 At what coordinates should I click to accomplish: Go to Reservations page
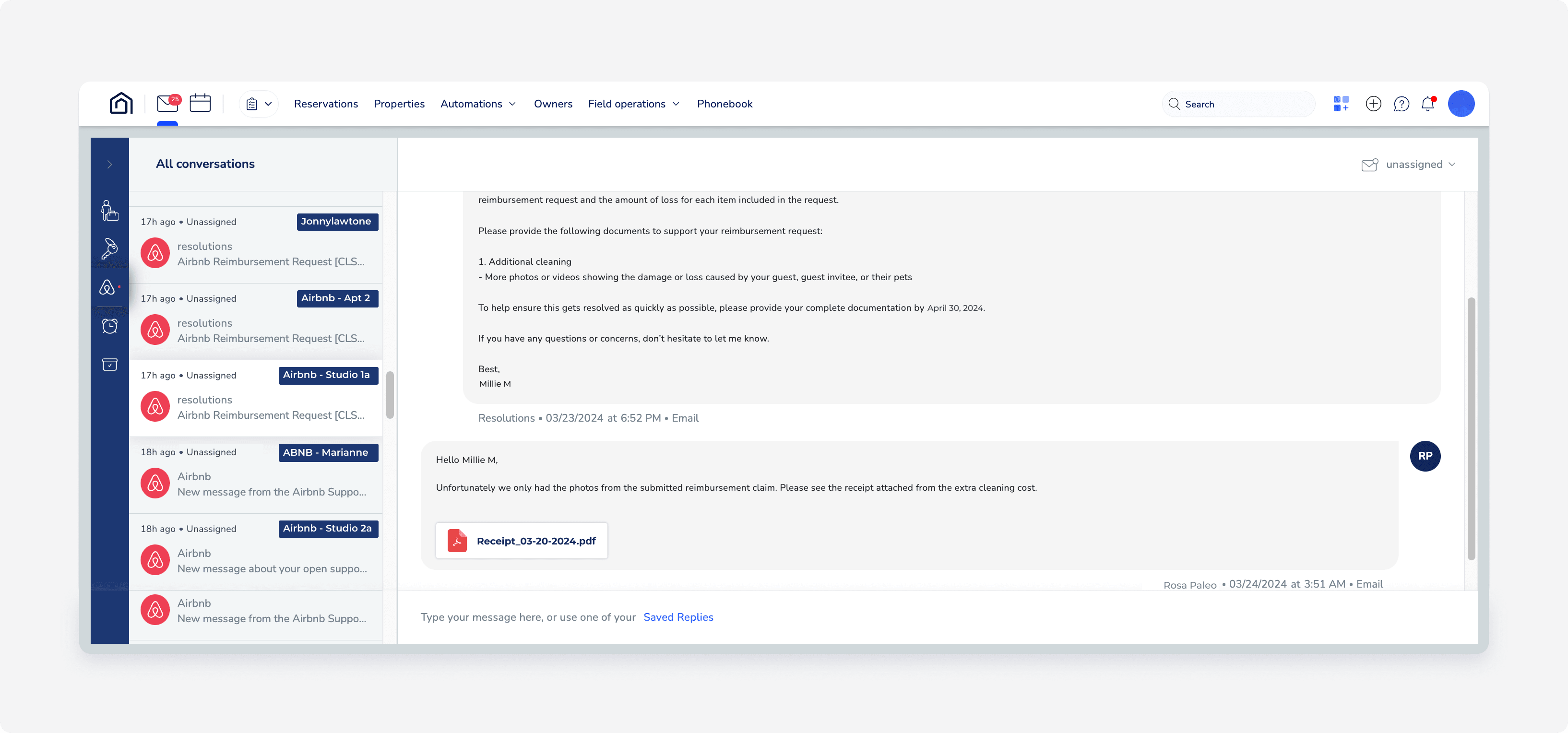pyautogui.click(x=326, y=104)
